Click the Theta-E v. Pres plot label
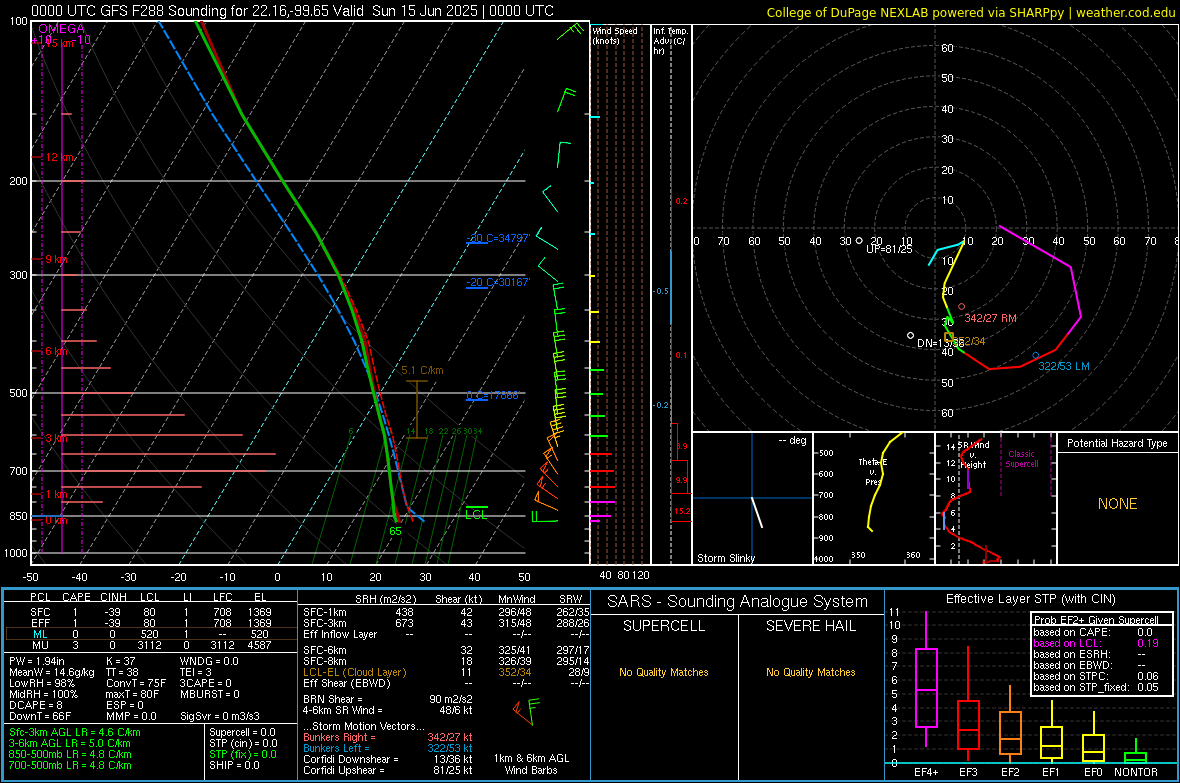 tap(873, 471)
